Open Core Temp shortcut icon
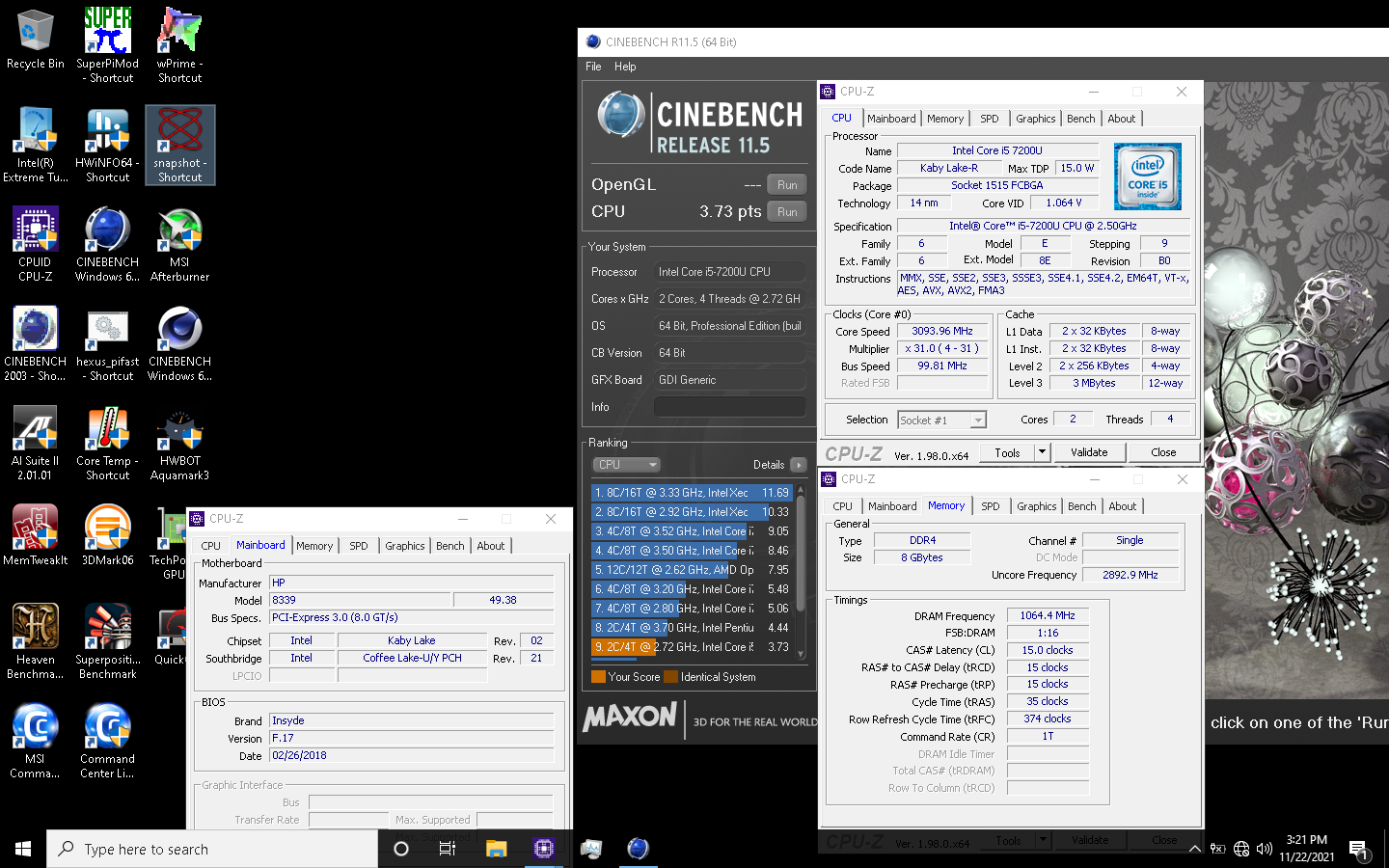 pyautogui.click(x=107, y=443)
